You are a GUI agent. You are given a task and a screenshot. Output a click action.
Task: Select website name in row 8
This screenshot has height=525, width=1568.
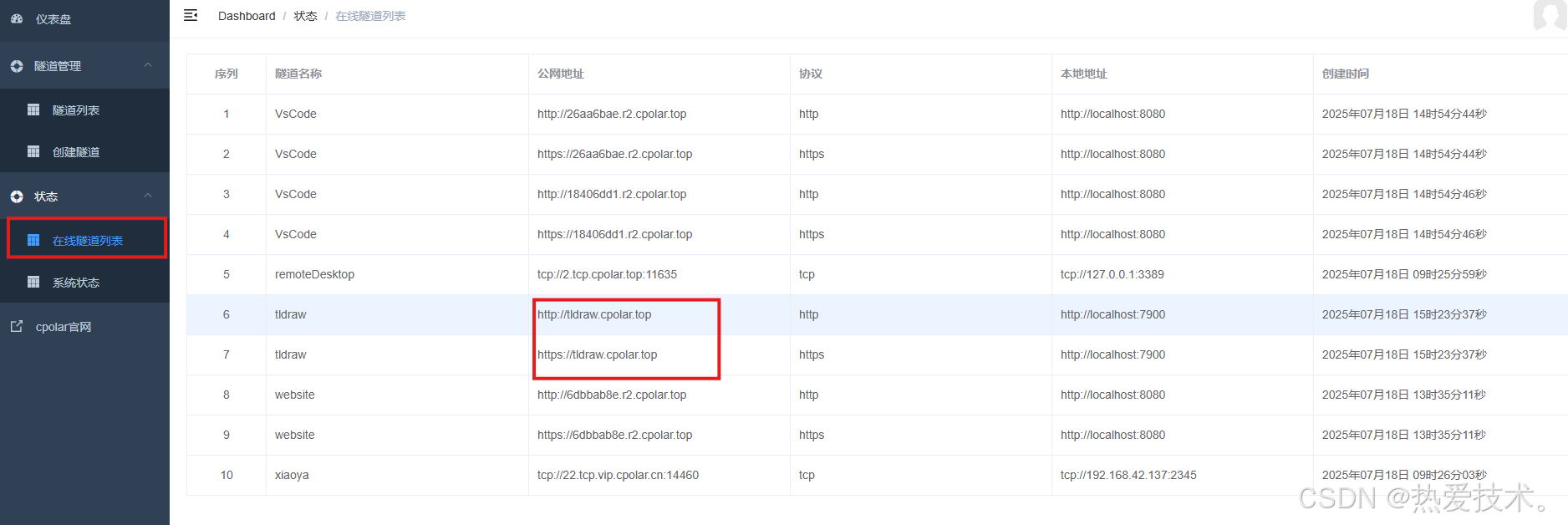tap(295, 395)
